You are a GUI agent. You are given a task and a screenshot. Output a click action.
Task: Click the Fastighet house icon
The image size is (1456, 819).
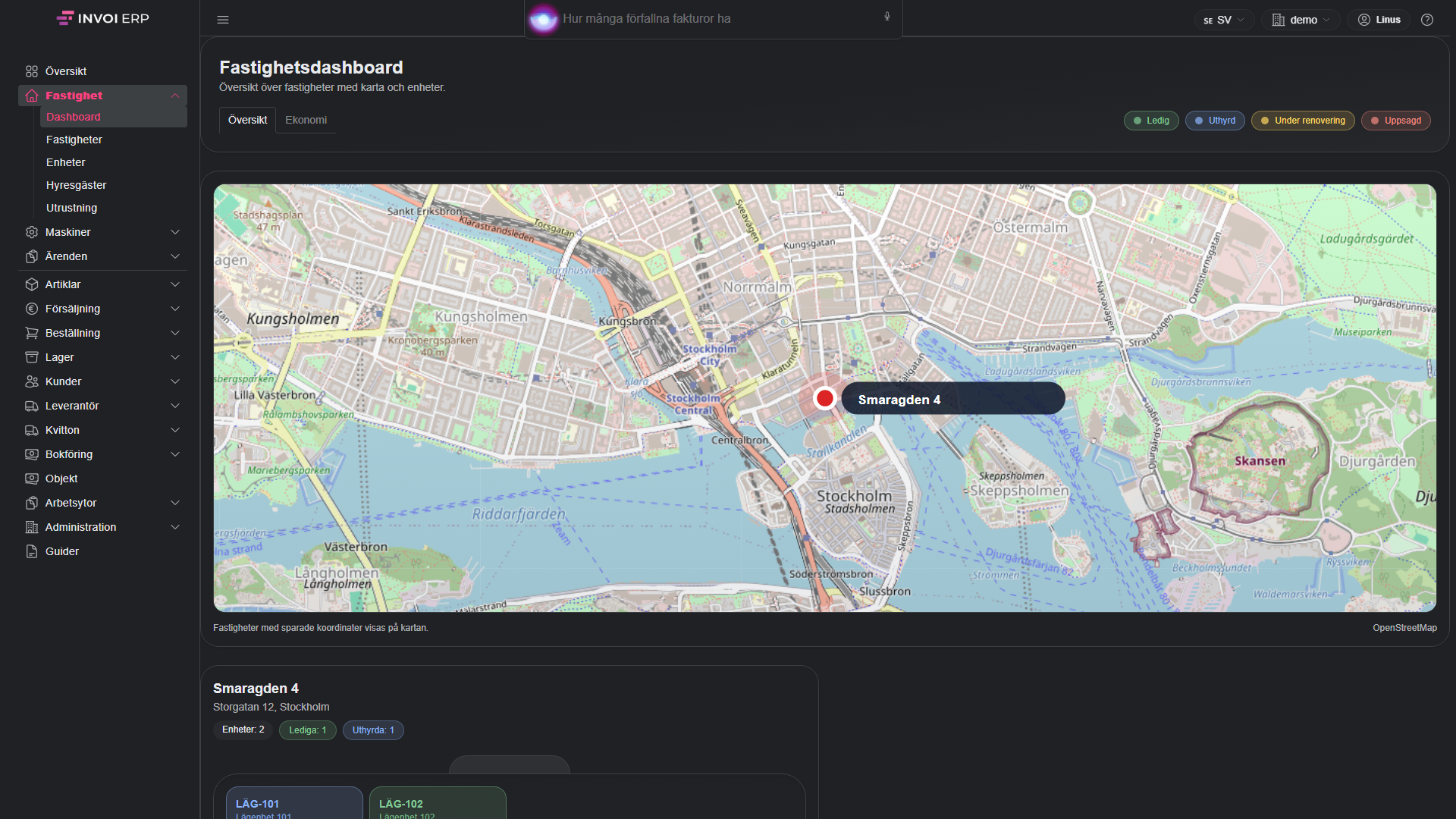coord(32,96)
